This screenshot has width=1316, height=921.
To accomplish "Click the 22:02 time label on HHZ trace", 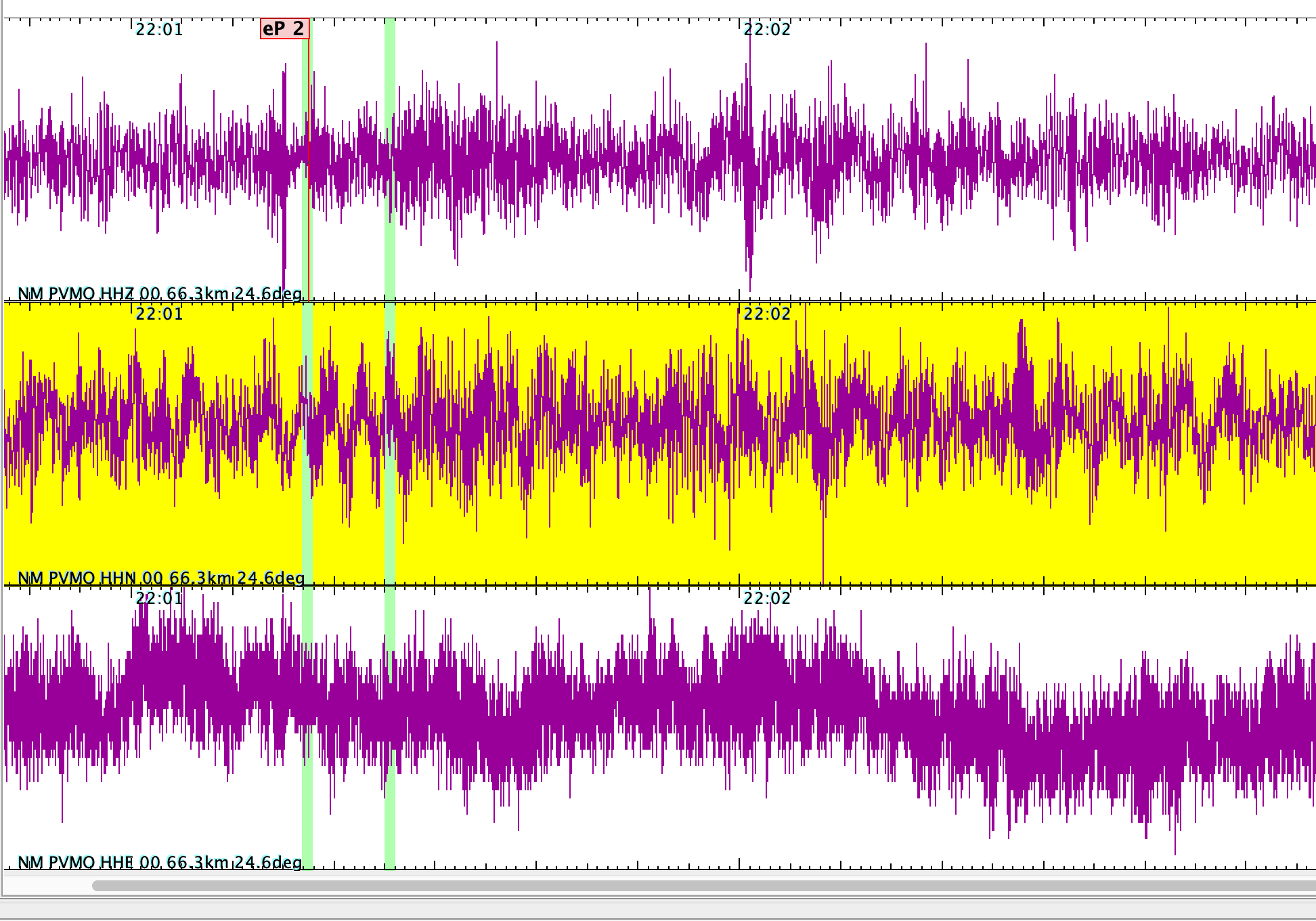I will pos(767,29).
